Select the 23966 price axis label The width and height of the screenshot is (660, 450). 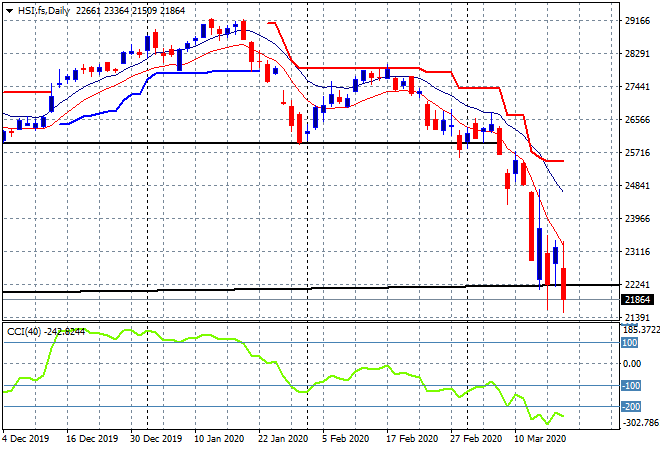637,219
